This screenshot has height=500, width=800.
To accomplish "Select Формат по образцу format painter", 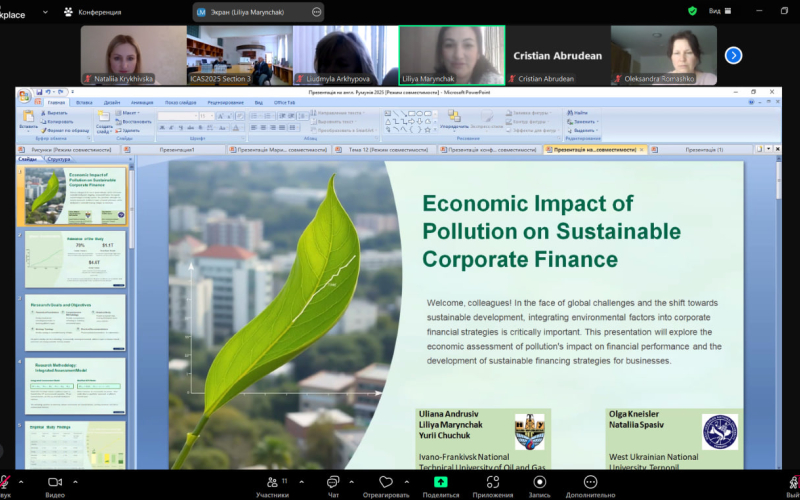I will [64, 130].
